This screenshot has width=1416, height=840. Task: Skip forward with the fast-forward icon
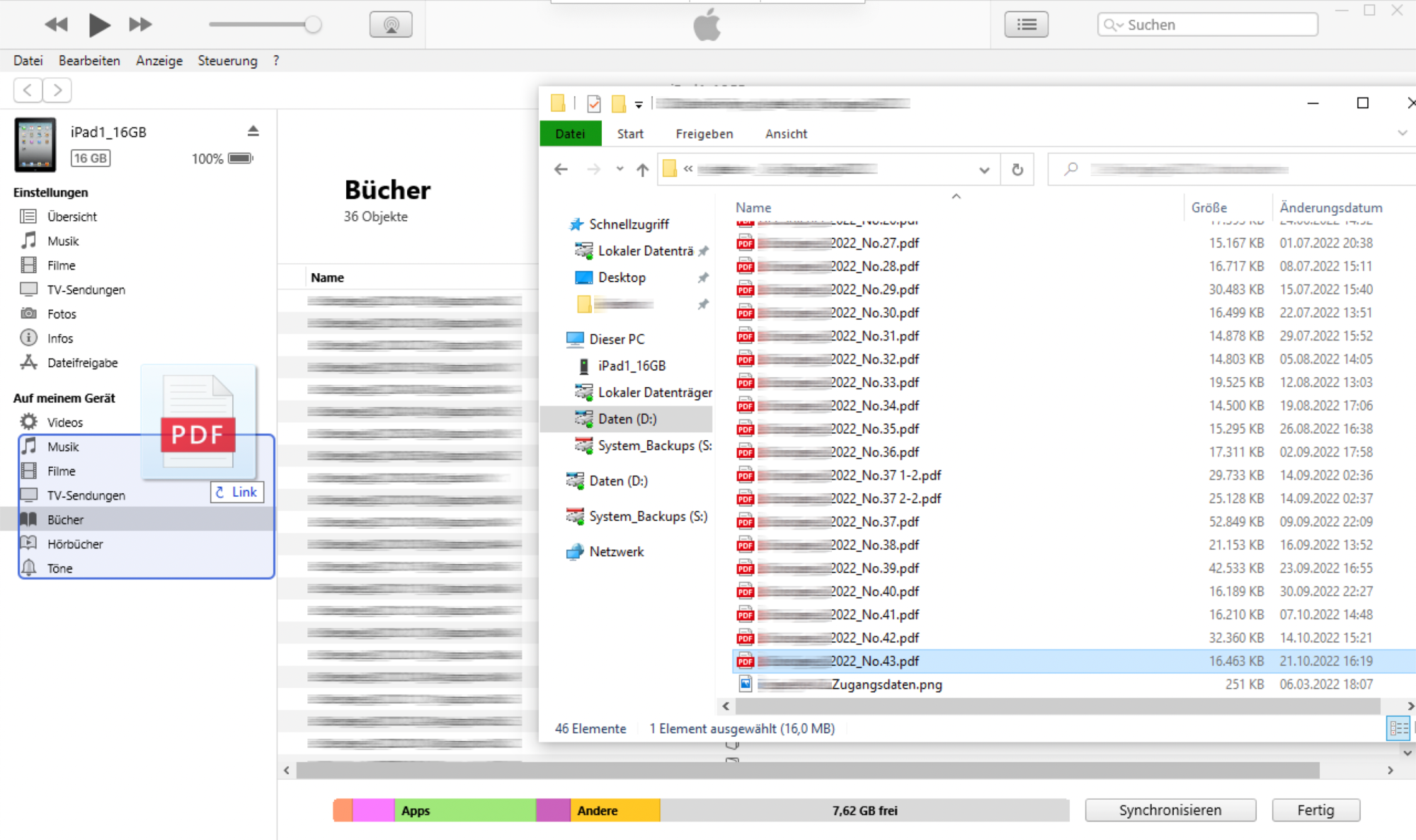pyautogui.click(x=140, y=25)
